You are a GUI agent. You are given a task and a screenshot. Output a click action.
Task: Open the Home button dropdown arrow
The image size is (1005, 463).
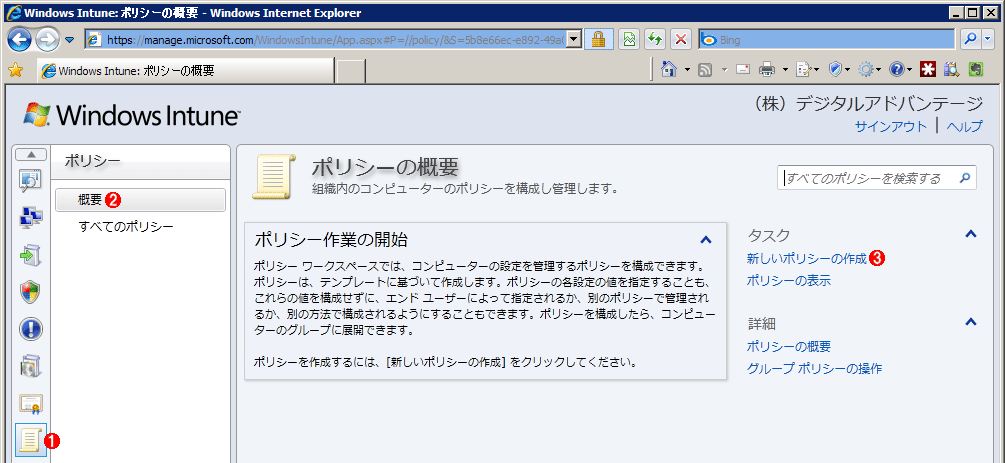point(688,70)
